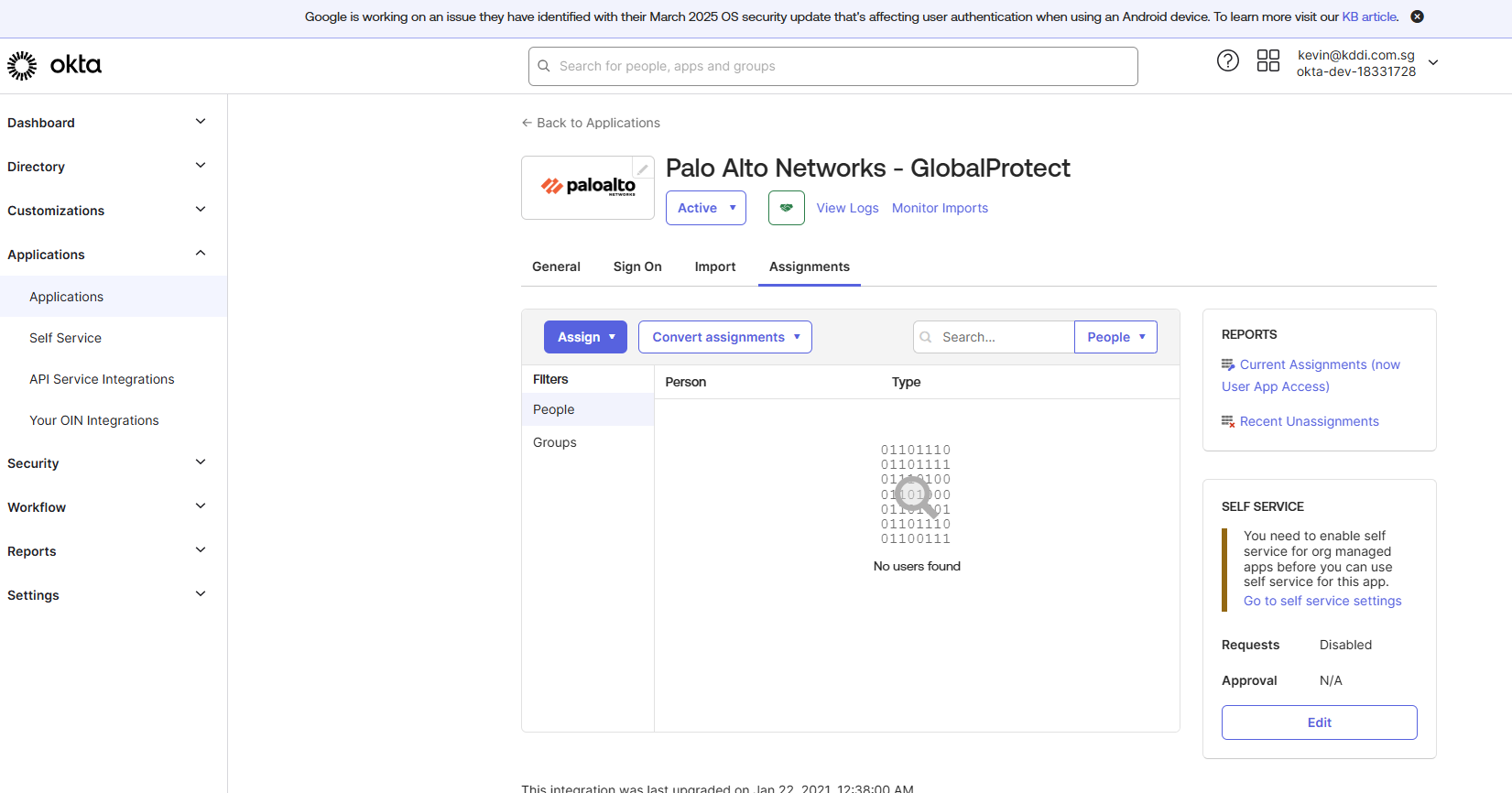
Task: Select the People filter
Action: pos(588,409)
